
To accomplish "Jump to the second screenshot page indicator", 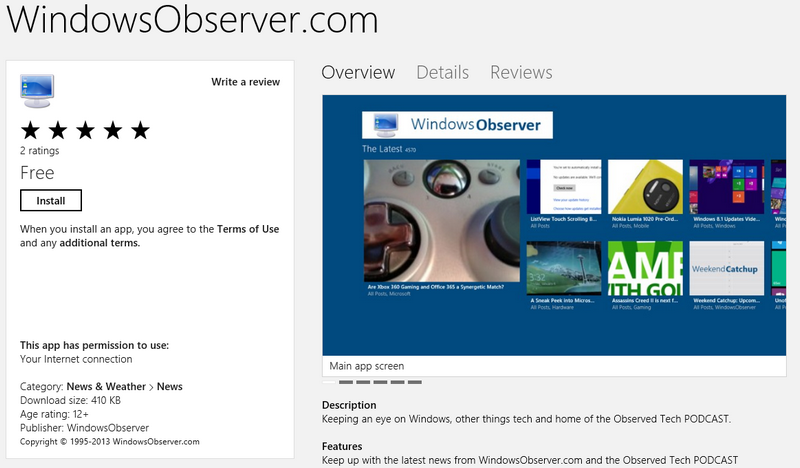I will [x=346, y=382].
